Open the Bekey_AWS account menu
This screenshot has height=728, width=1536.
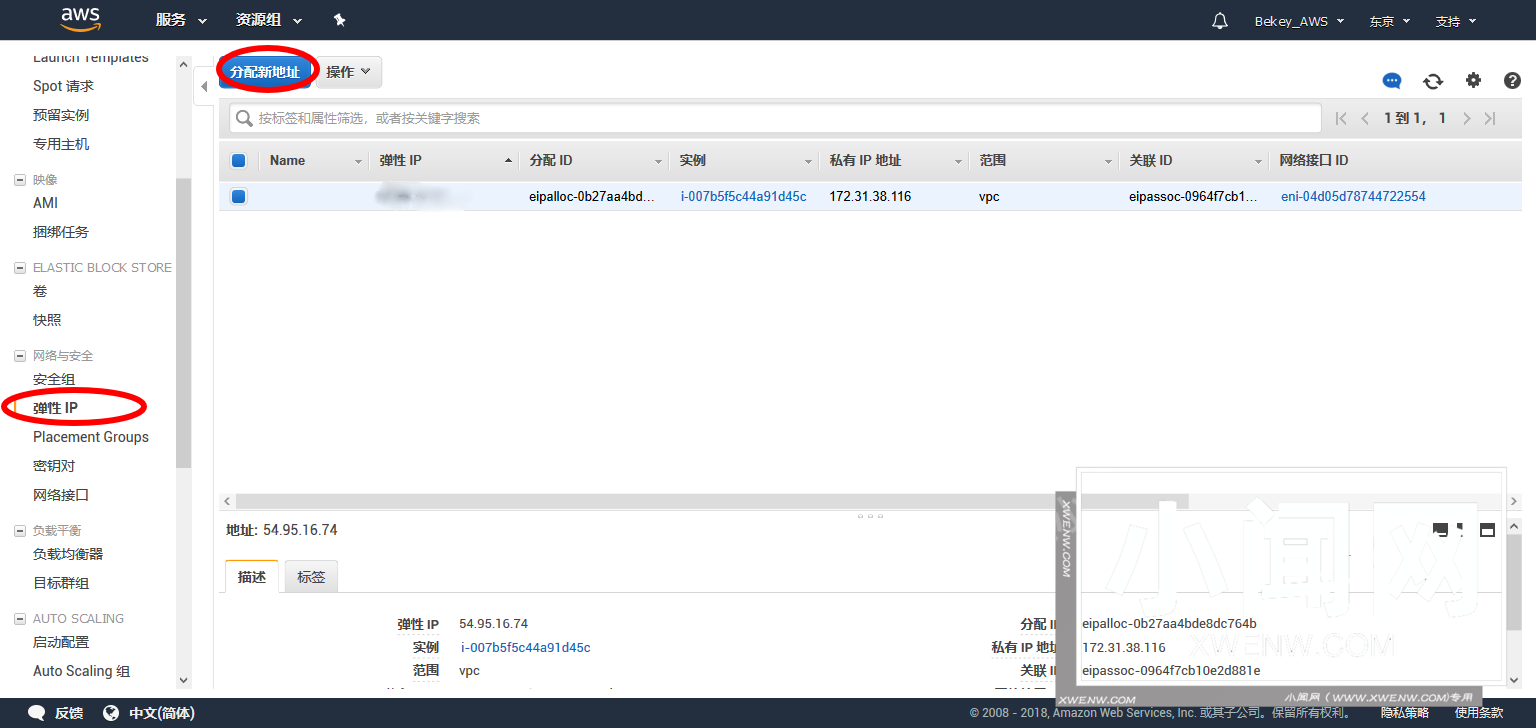(1299, 21)
